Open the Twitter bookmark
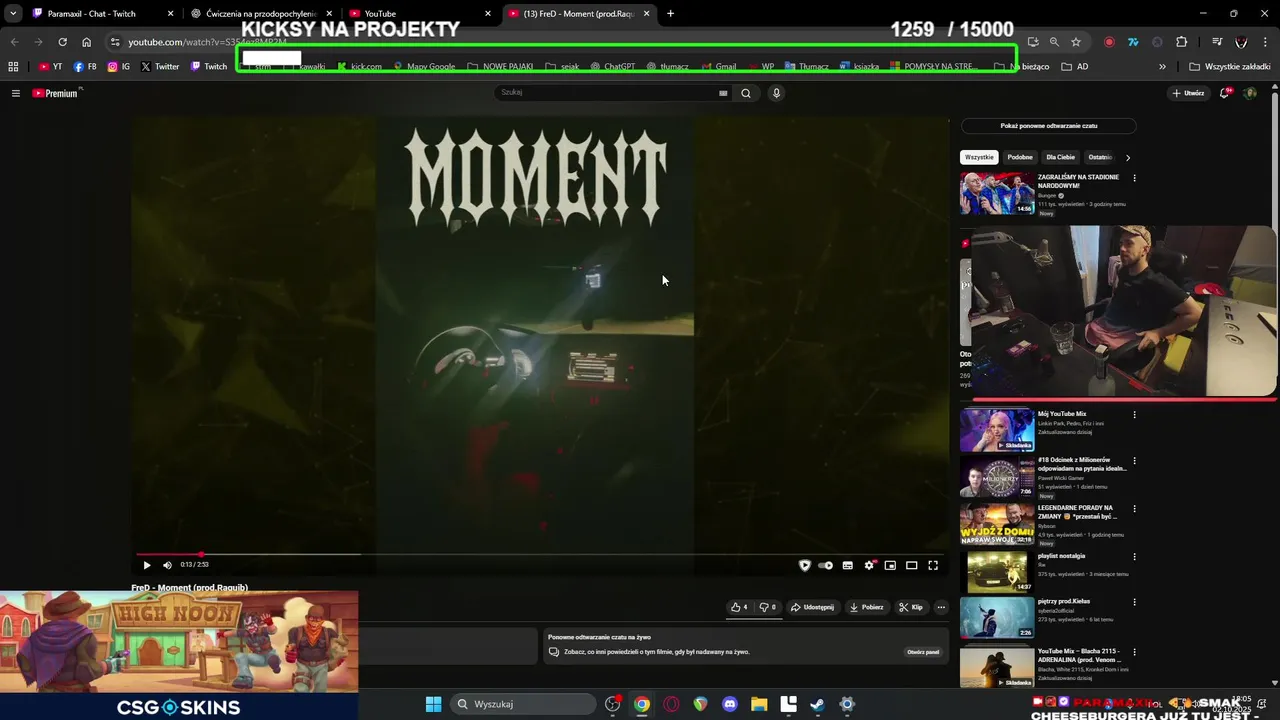 pyautogui.click(x=160, y=67)
